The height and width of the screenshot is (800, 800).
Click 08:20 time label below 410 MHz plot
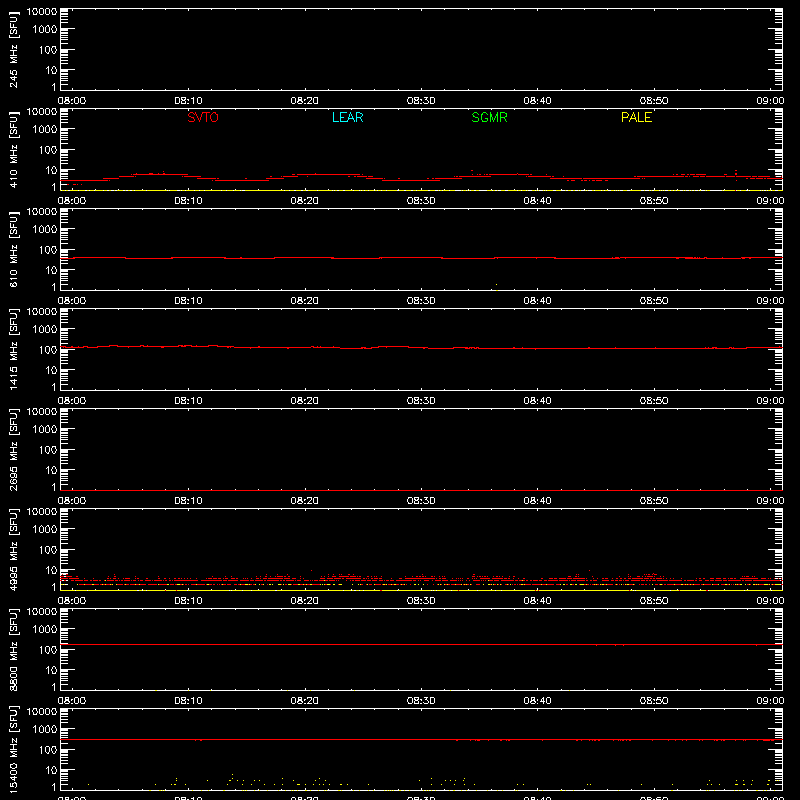305,201
